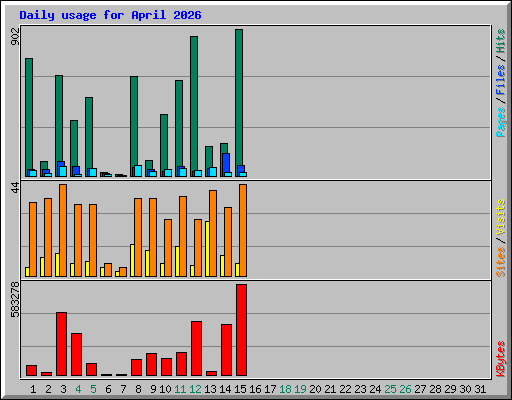Viewport: 512px width, 400px height.
Task: Select the red KBytes bar for day 3
Action: [61, 344]
